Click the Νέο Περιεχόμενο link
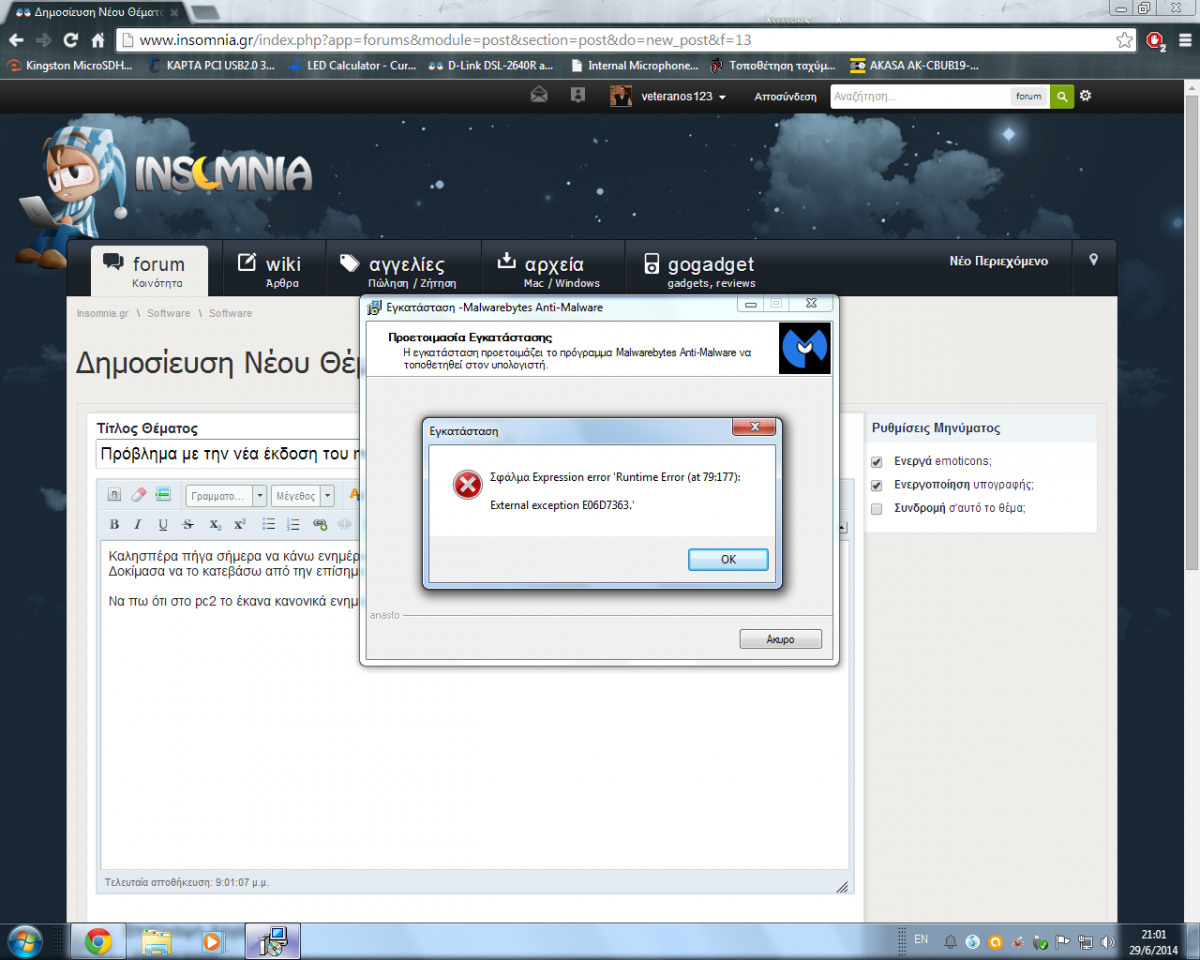 998,261
